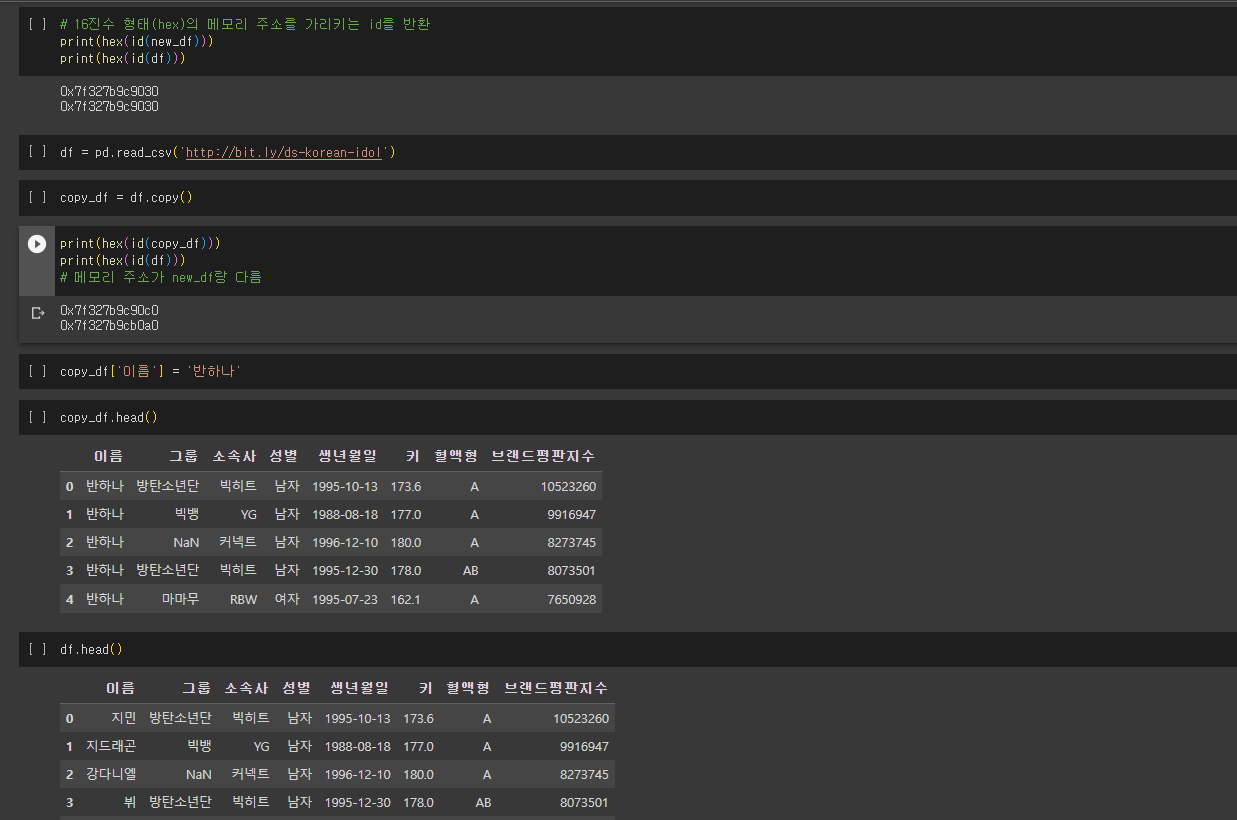Select output text 0x7f327b9cb0a0
Screen dimensions: 1237x820
click(109, 325)
